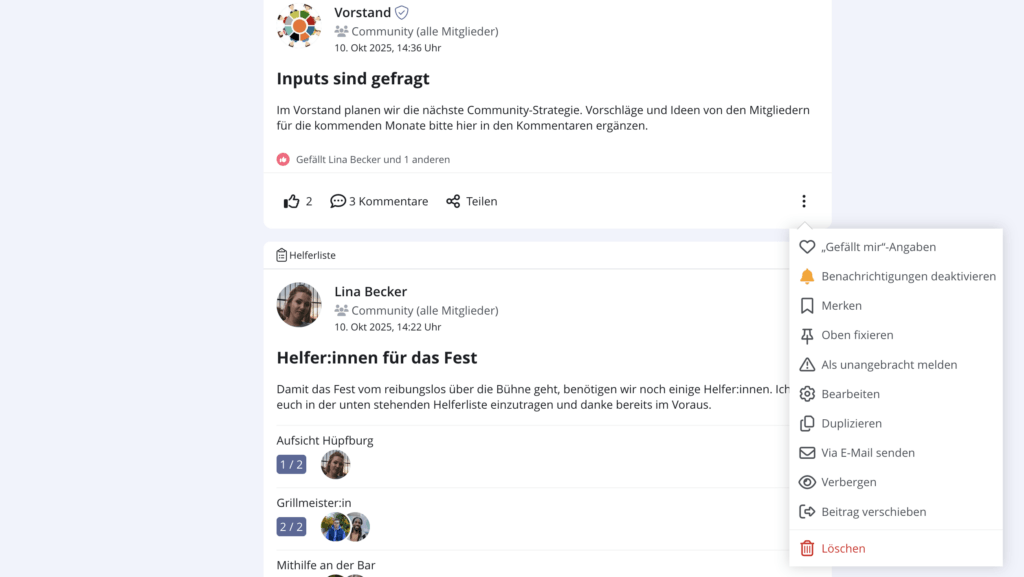Open the "Gefällt mir"-Angaben via heart icon
Screen dimensions: 1024x577
pos(806,246)
